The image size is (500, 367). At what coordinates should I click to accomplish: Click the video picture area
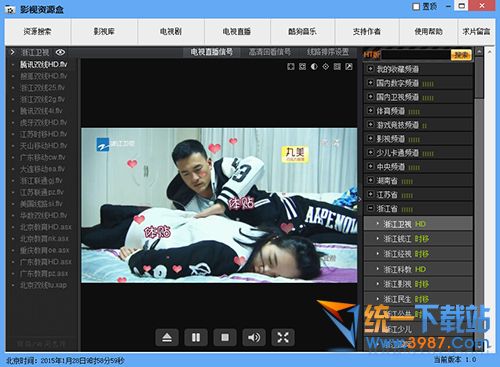pyautogui.click(x=219, y=205)
